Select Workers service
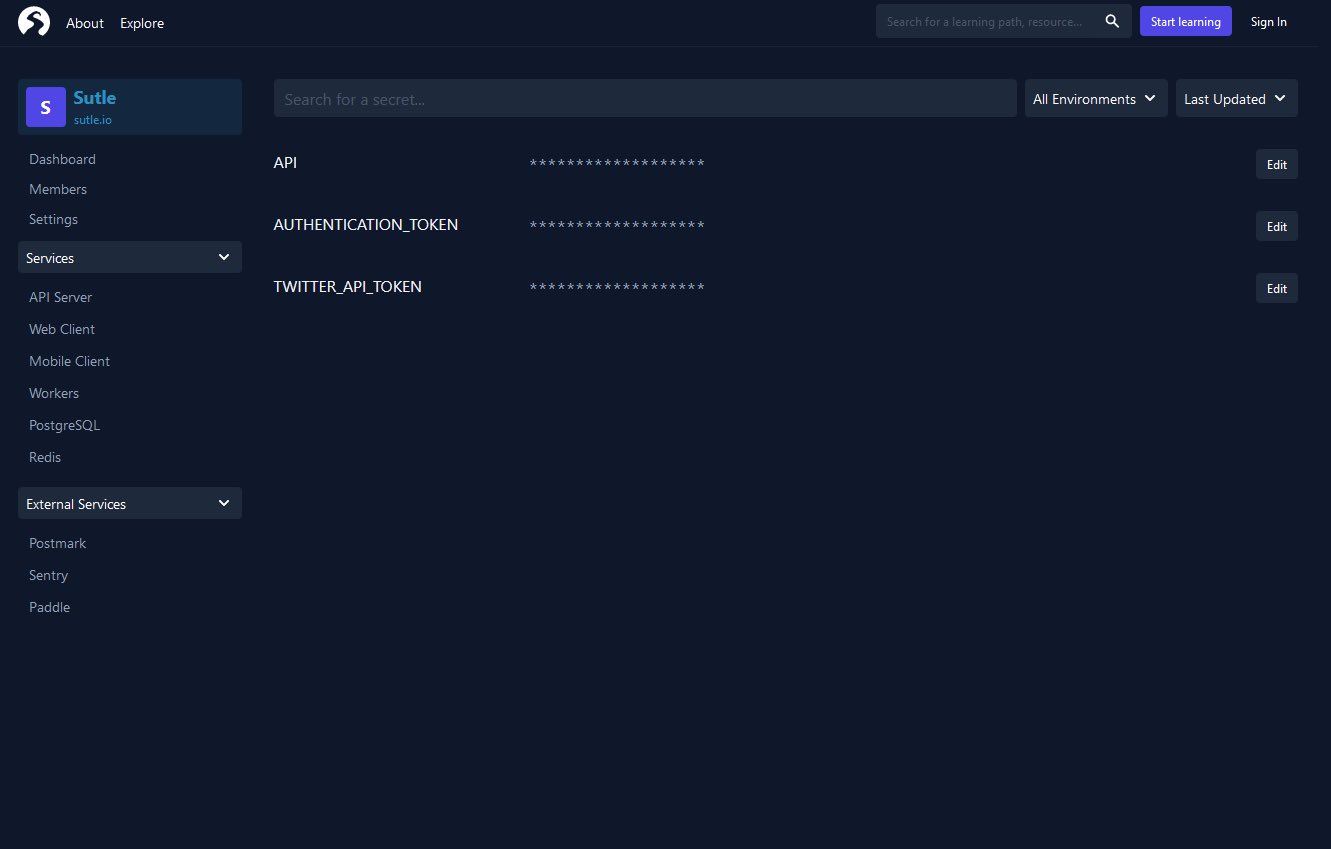This screenshot has height=849, width=1331. click(54, 393)
